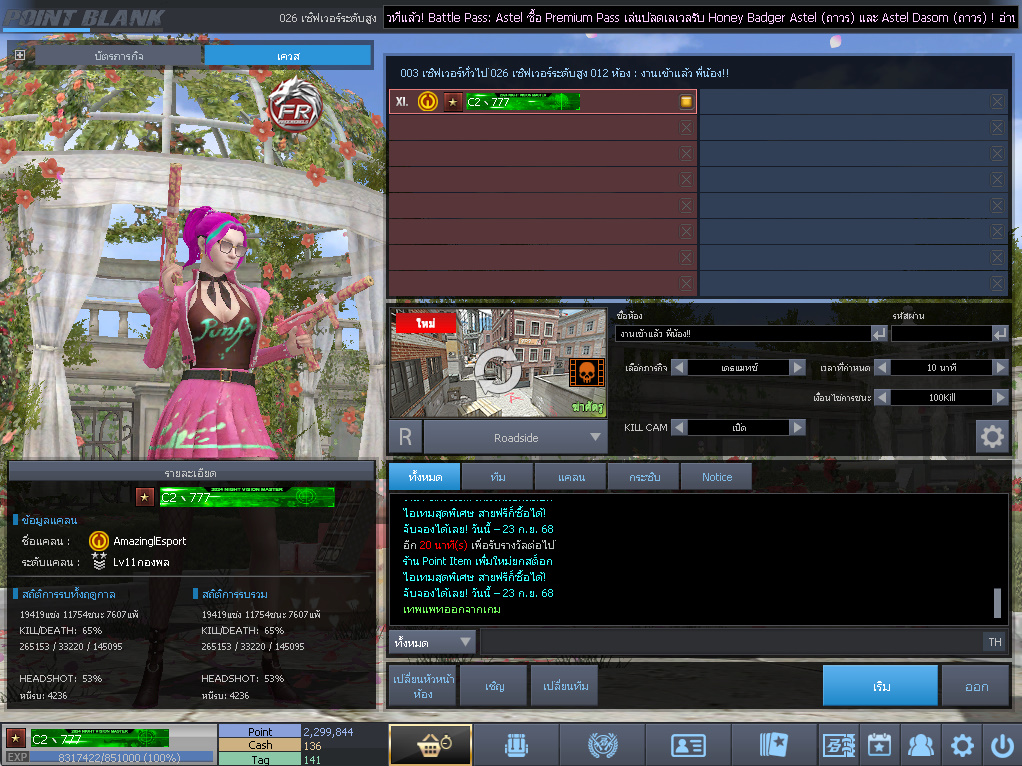Switch to the Notice chat tab
1022x766 pixels.
pos(716,477)
